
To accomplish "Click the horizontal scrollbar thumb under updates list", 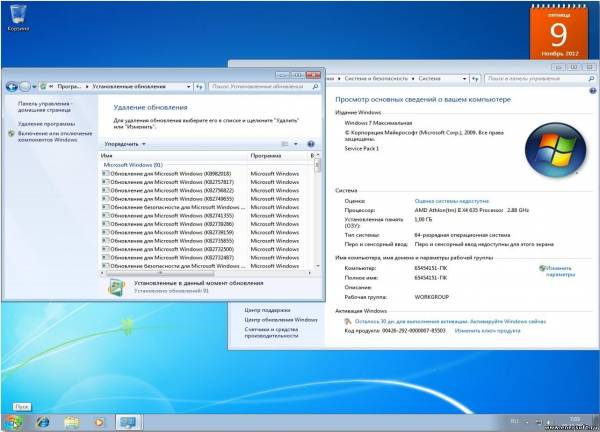I will click(160, 273).
